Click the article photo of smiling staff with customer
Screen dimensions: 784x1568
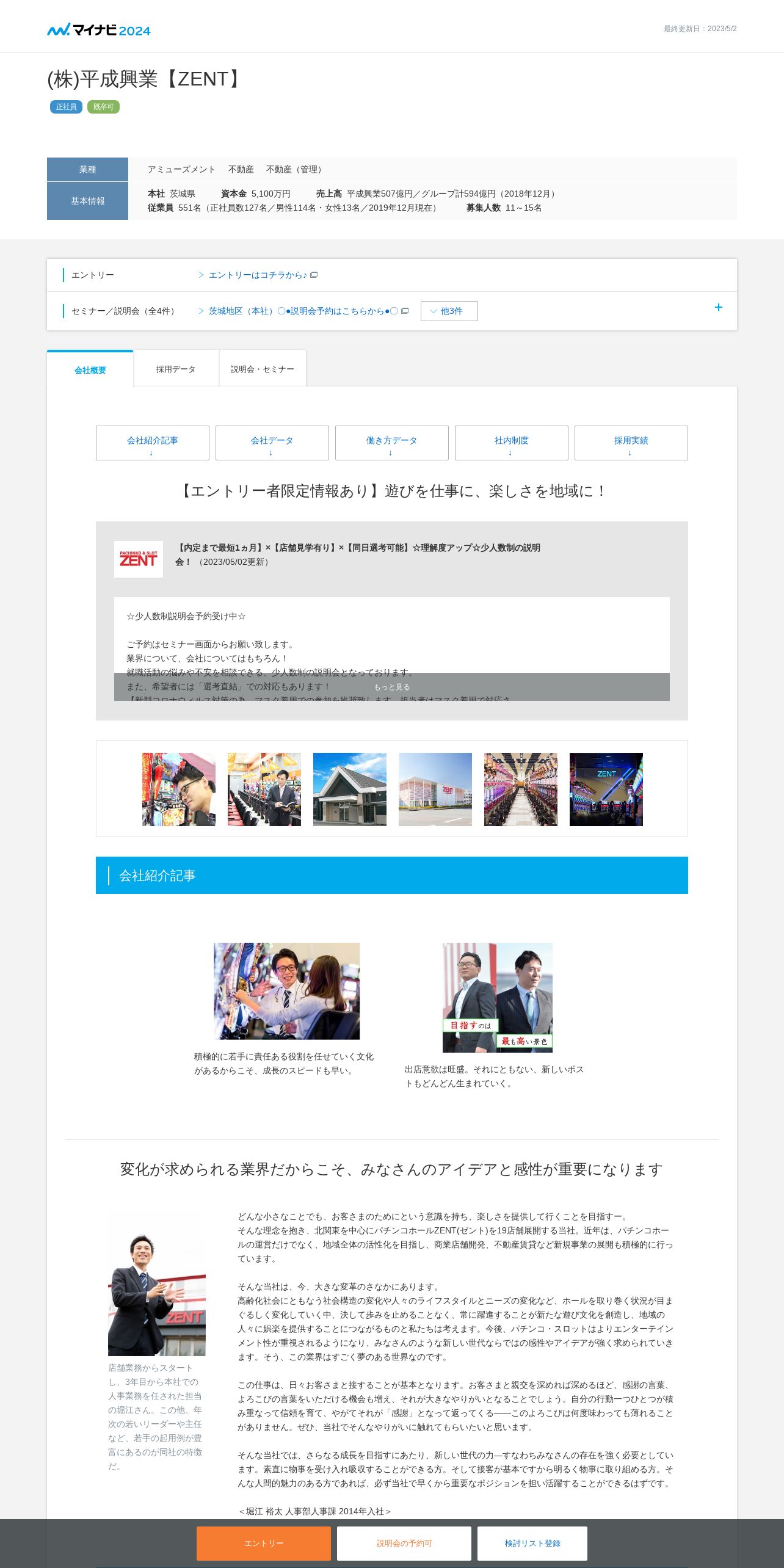point(287,991)
